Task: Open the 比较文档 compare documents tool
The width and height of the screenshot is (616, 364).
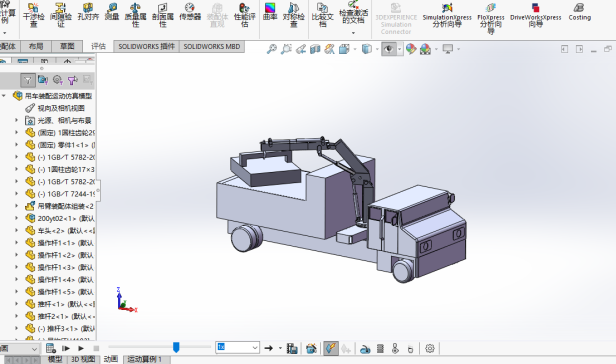Action: click(322, 15)
